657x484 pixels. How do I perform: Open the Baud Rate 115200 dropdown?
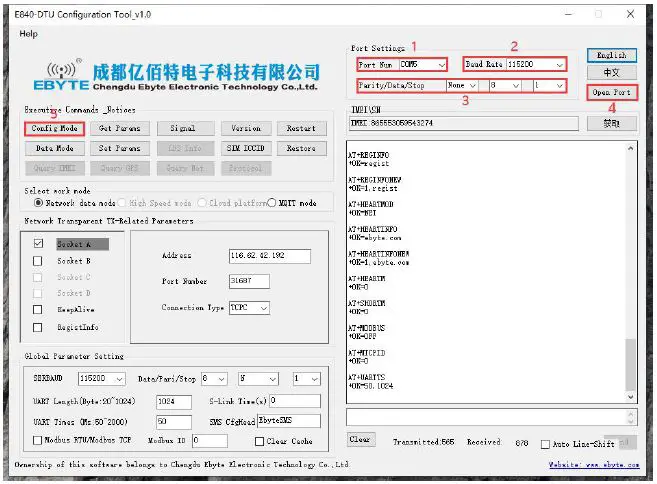(x=535, y=65)
